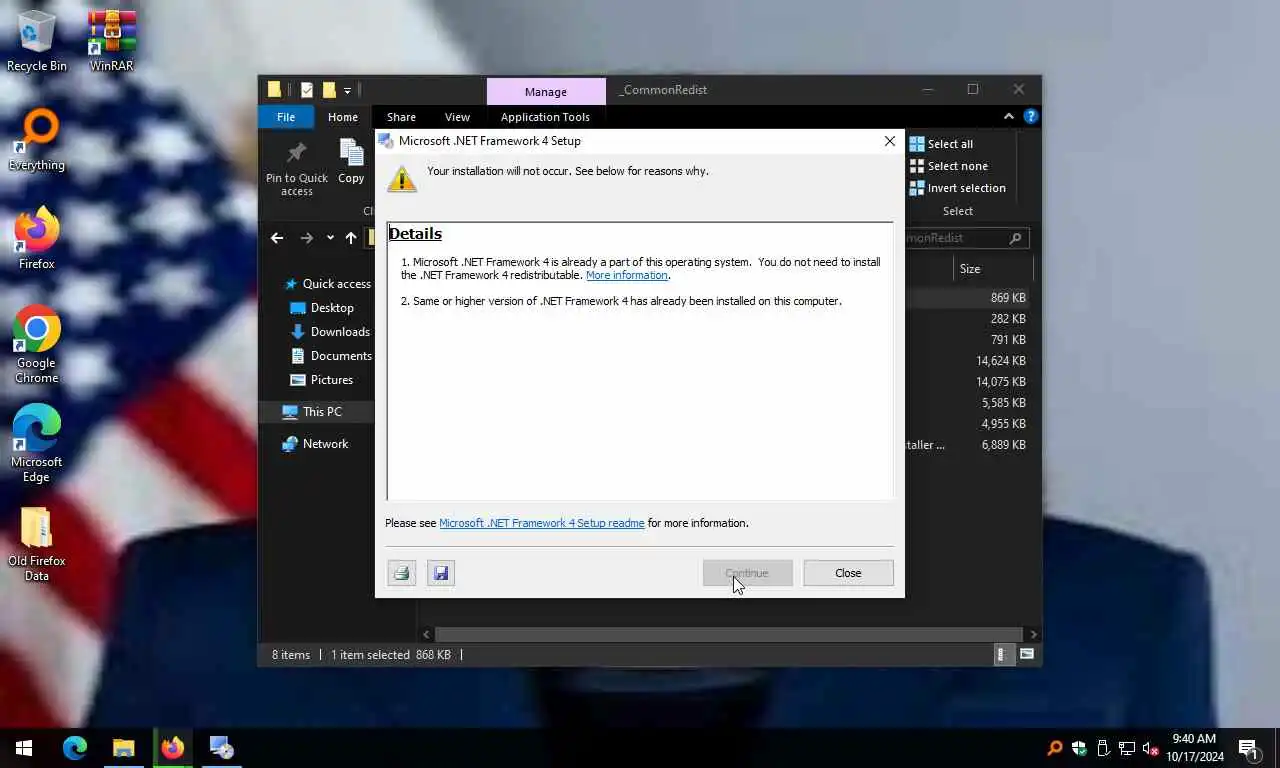This screenshot has height=768, width=1280.
Task: Go up one folder level in Explorer
Action: point(351,238)
